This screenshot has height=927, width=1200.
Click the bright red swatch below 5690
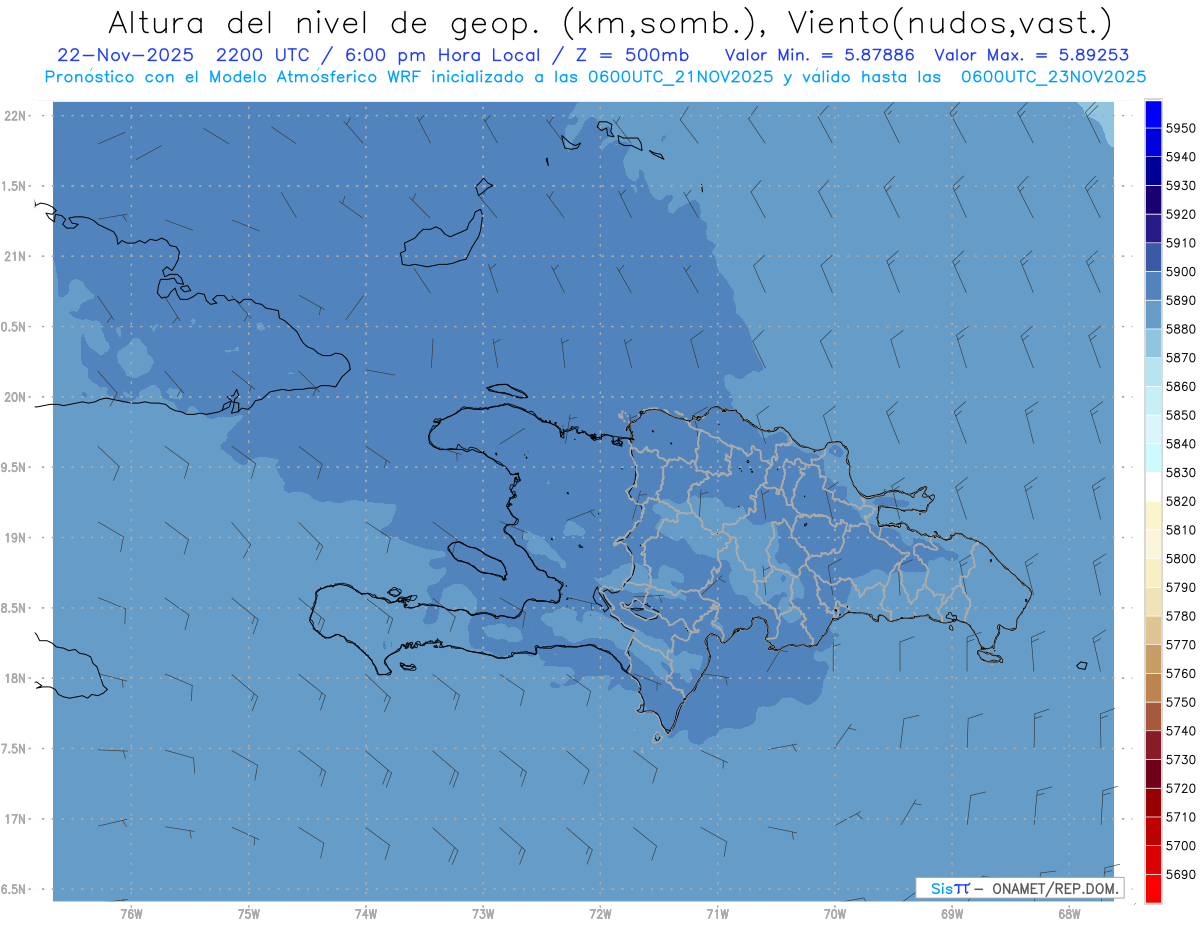pyautogui.click(x=1153, y=889)
